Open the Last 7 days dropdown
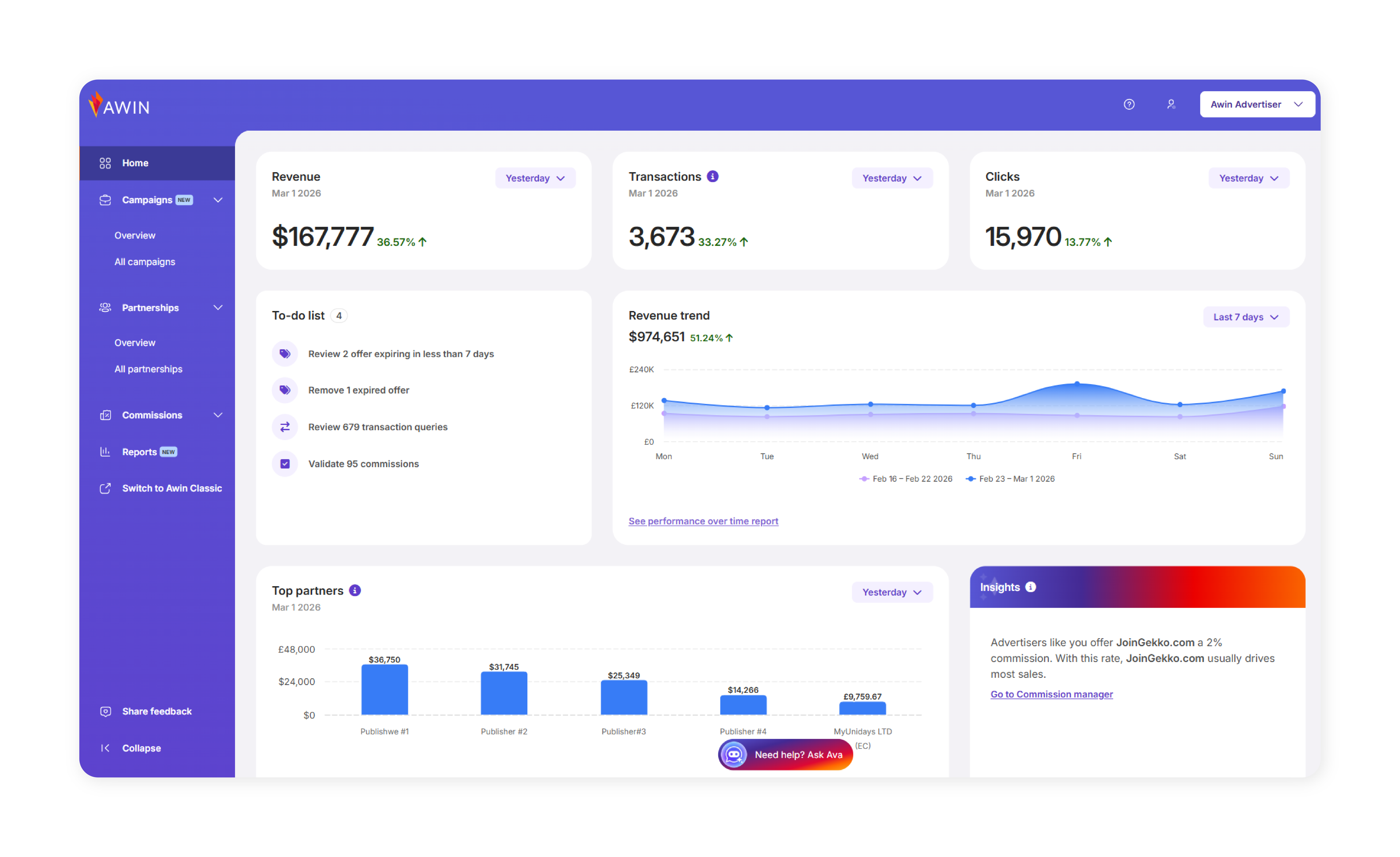The width and height of the screenshot is (1400, 857). pos(1246,317)
